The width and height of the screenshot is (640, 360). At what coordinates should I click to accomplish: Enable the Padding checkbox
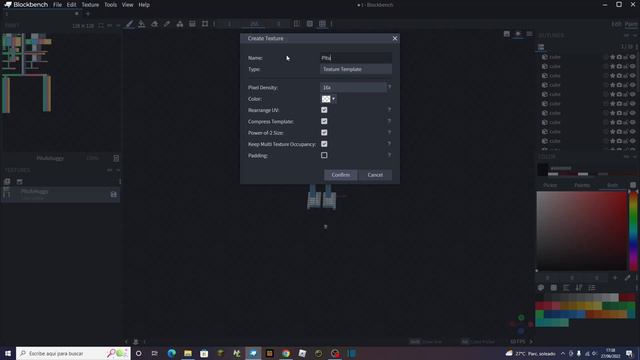point(324,156)
